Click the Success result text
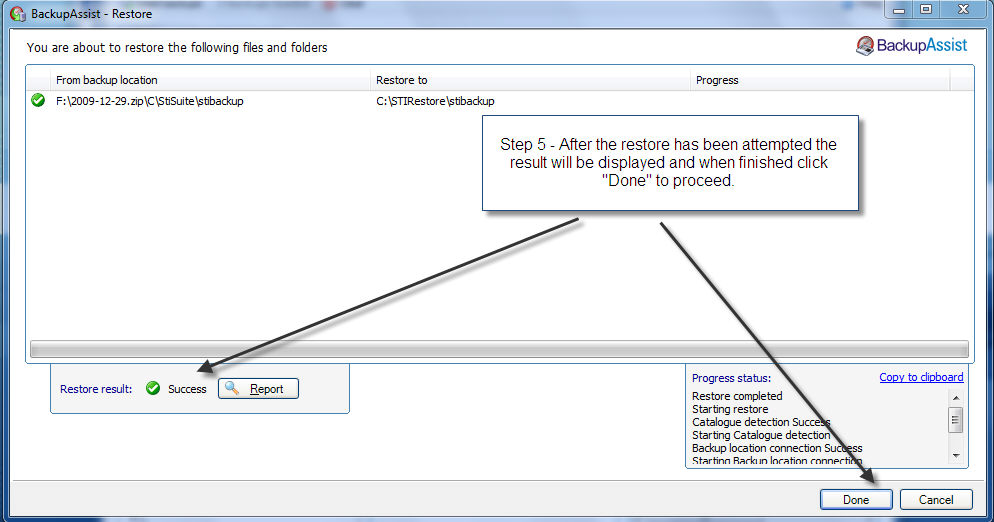This screenshot has width=994, height=522. coord(187,389)
